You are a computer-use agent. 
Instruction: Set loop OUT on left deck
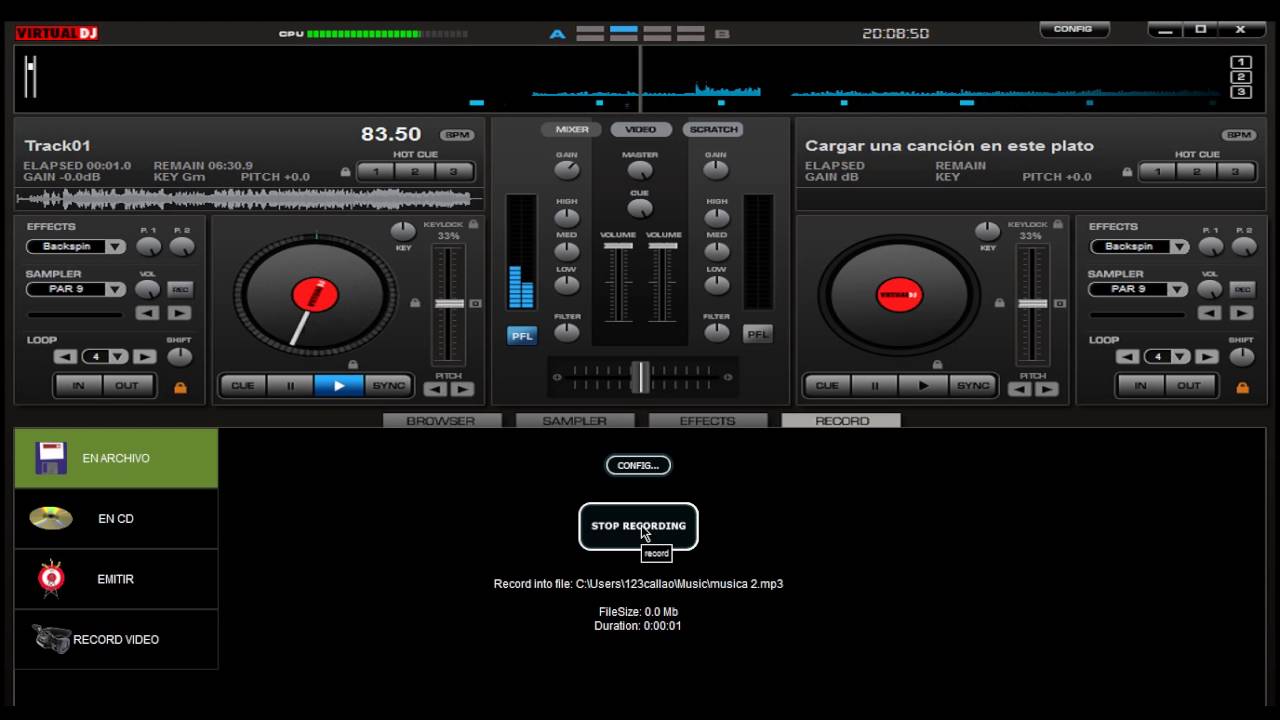128,385
